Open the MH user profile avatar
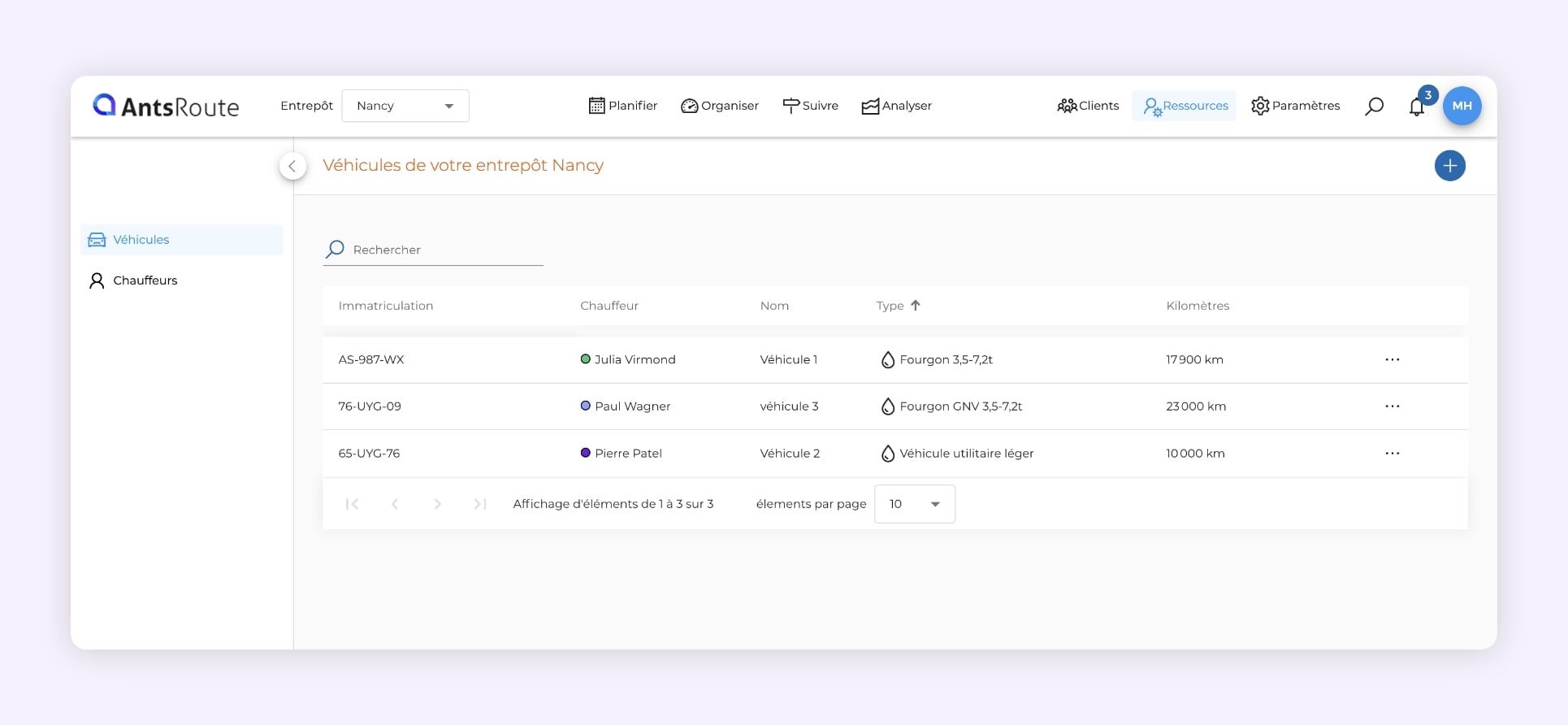This screenshot has height=726, width=1568. [x=1462, y=106]
